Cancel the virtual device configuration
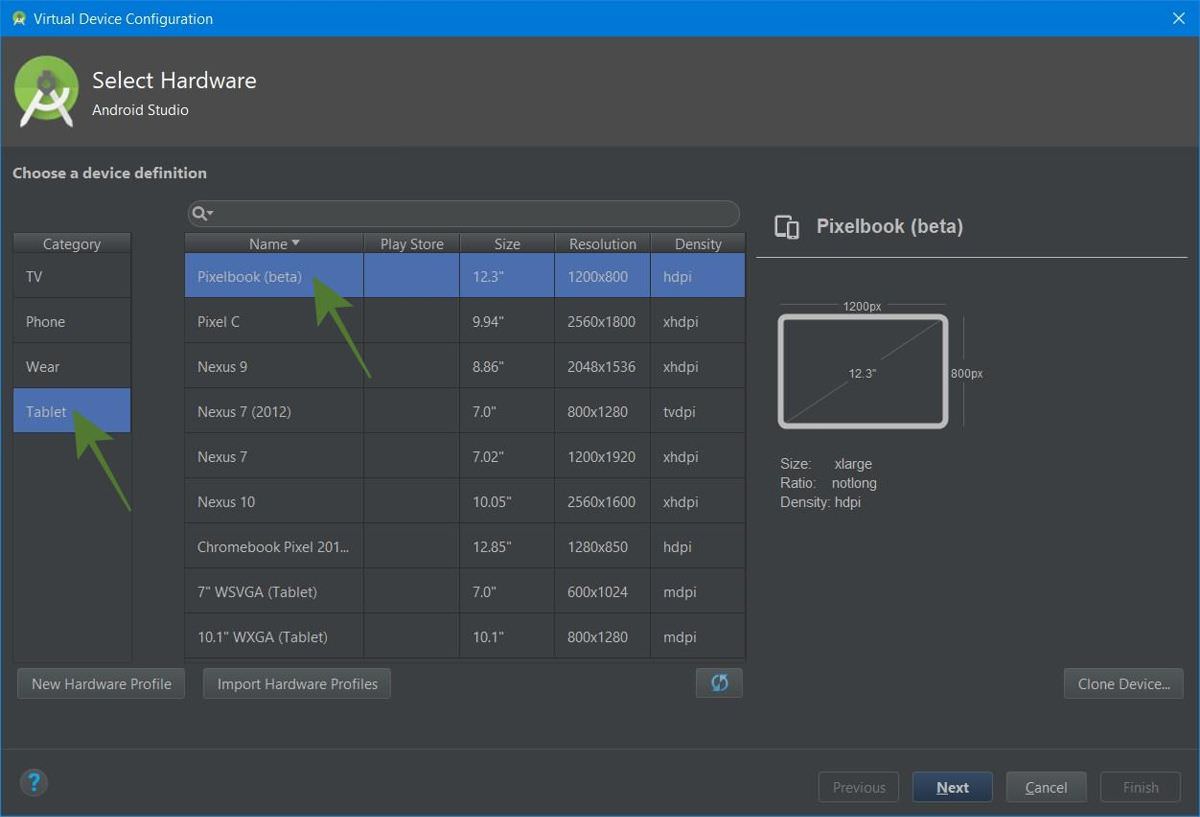1200x817 pixels. click(1045, 787)
